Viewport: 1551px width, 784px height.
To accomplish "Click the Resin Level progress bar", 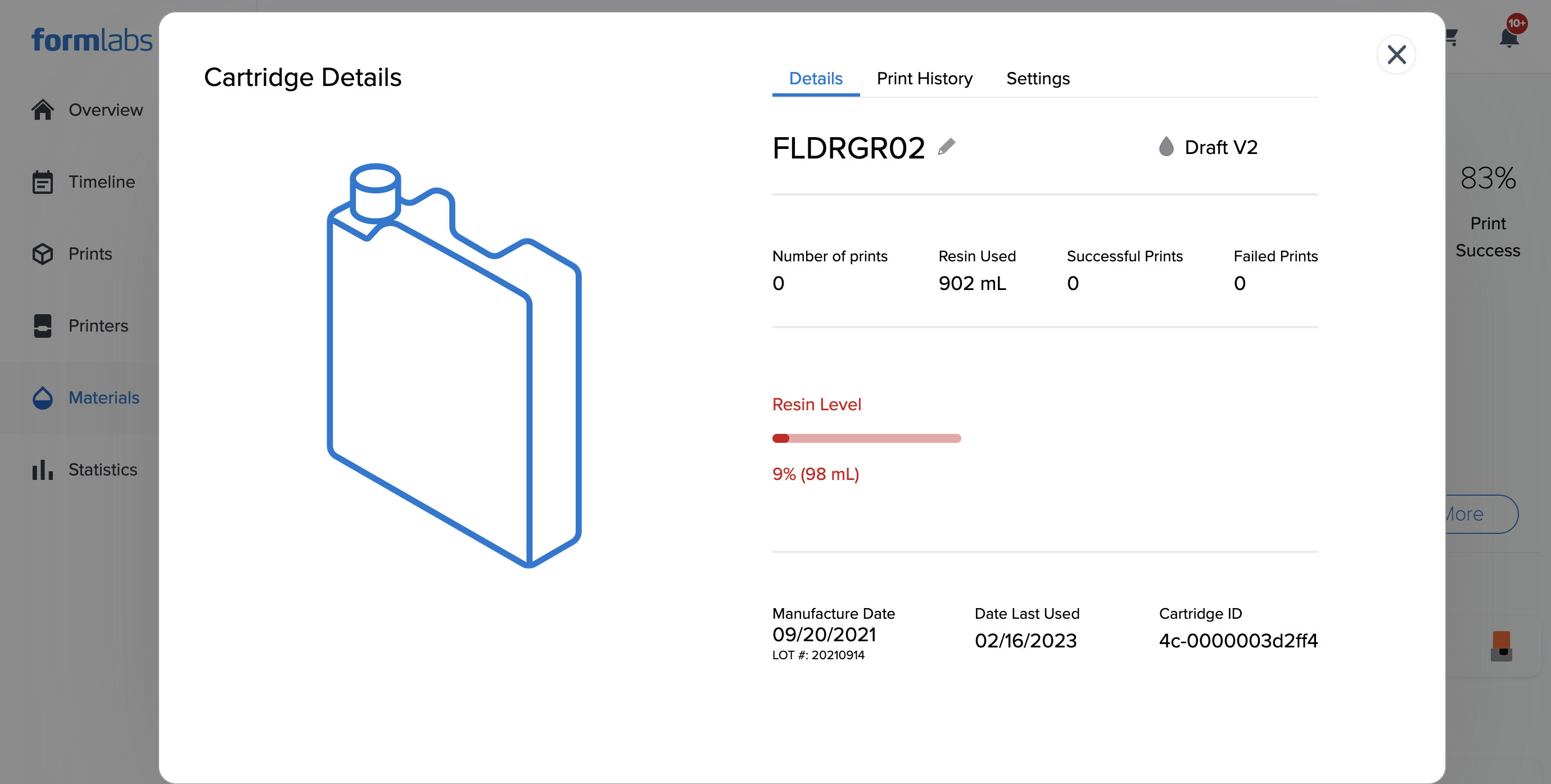I will pos(866,438).
